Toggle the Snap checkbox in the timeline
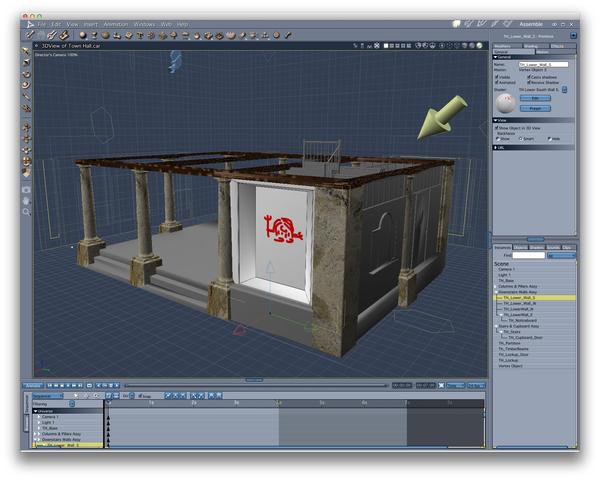 [x=140, y=396]
